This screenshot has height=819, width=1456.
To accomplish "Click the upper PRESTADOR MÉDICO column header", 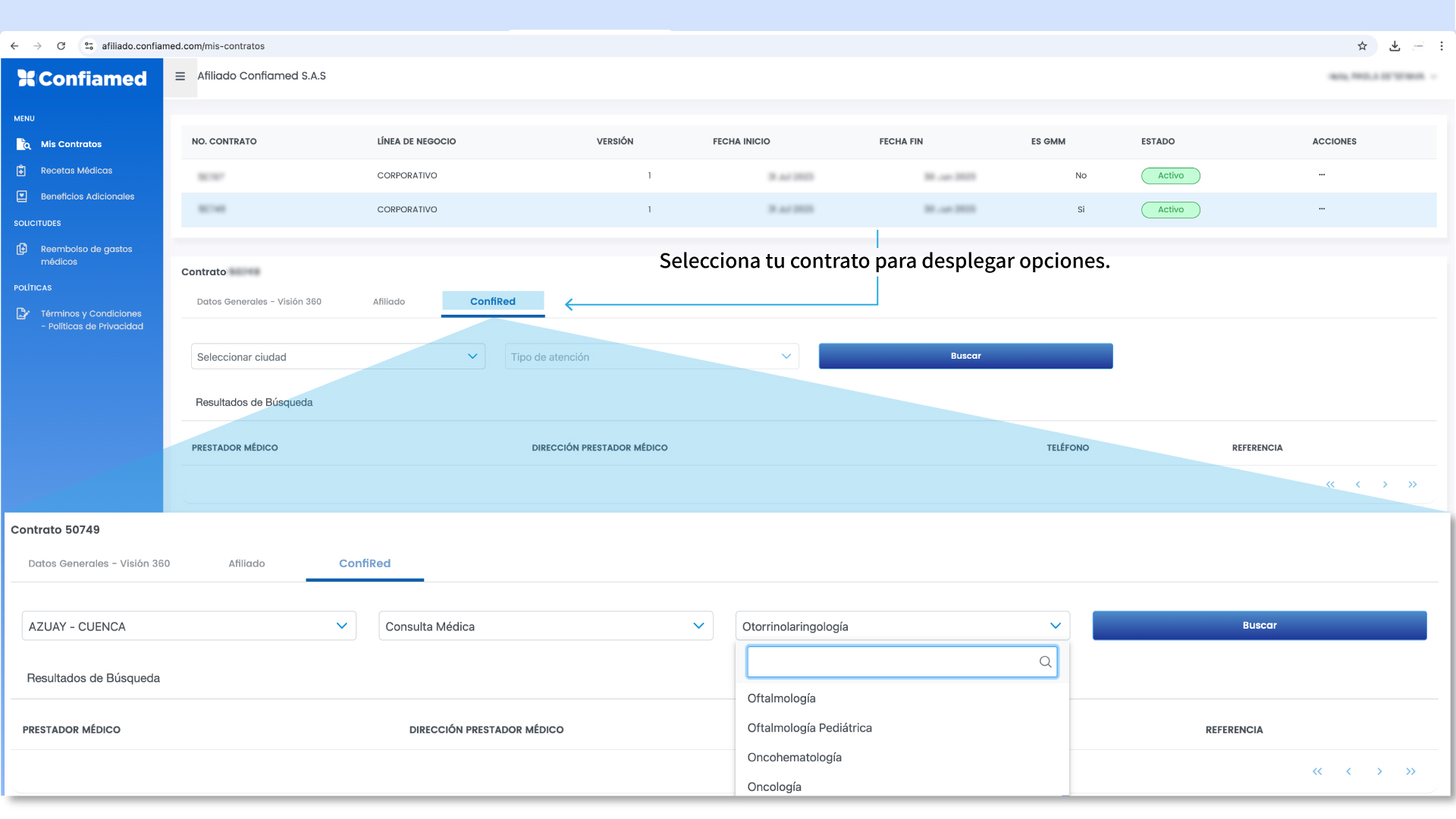I will tap(235, 448).
